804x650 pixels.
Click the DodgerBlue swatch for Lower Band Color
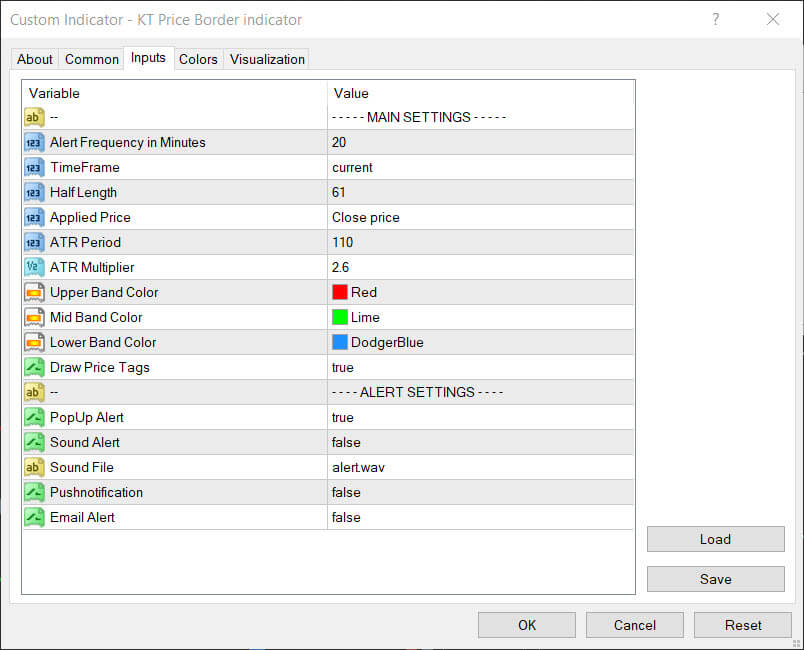(x=340, y=342)
